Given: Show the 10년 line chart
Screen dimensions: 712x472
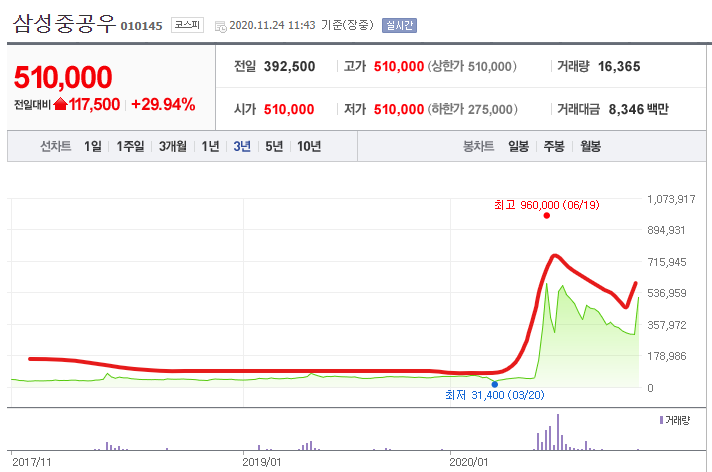Looking at the screenshot, I should (x=309, y=146).
